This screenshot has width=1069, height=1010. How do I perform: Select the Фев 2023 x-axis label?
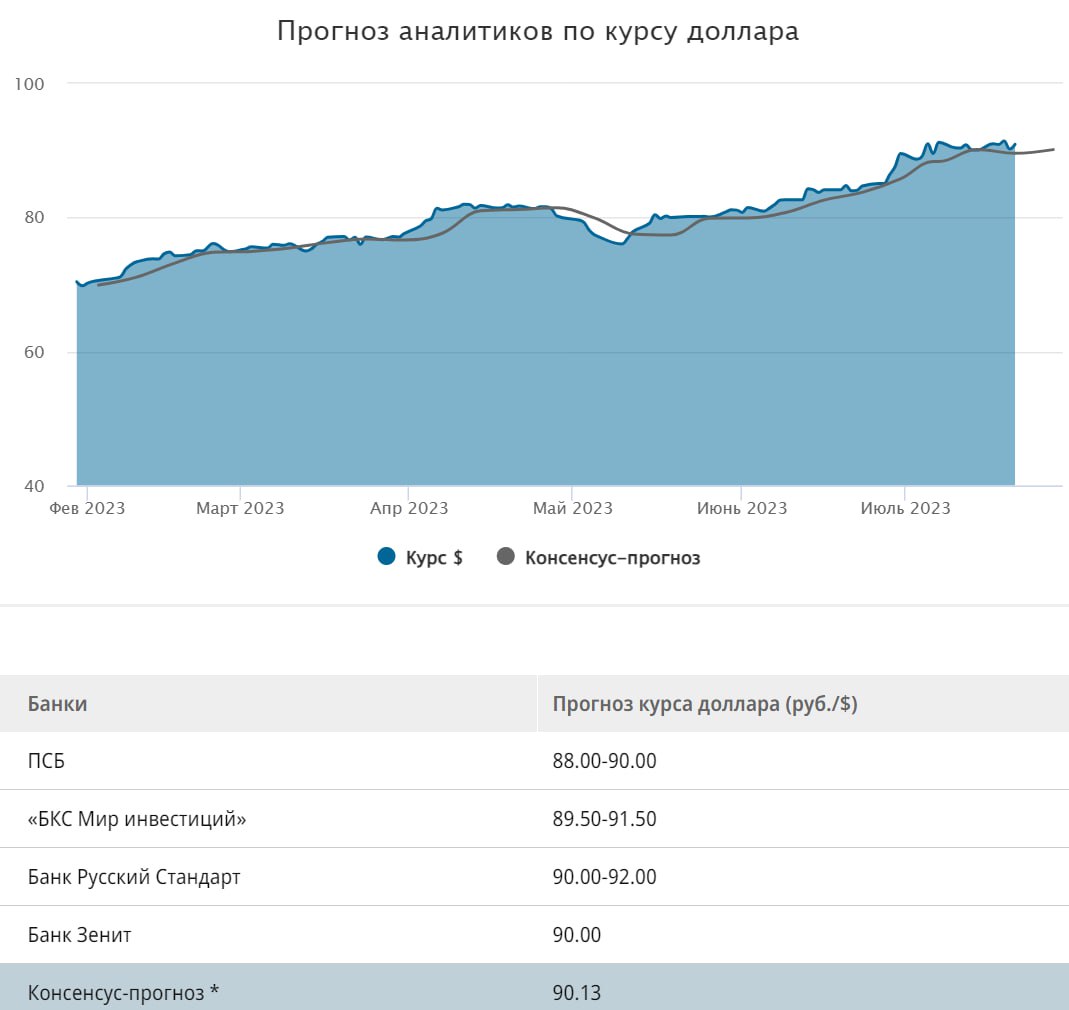click(87, 508)
